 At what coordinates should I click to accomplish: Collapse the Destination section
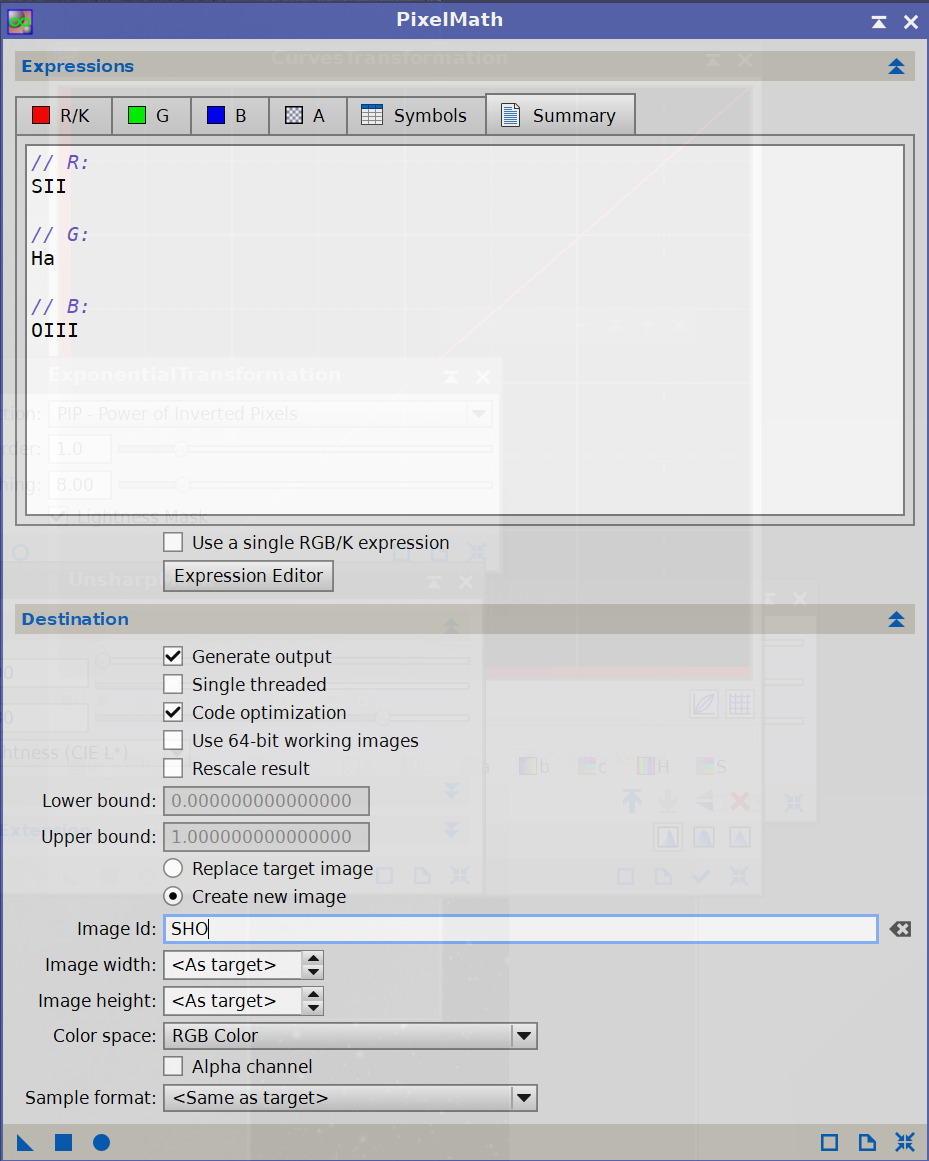point(896,620)
